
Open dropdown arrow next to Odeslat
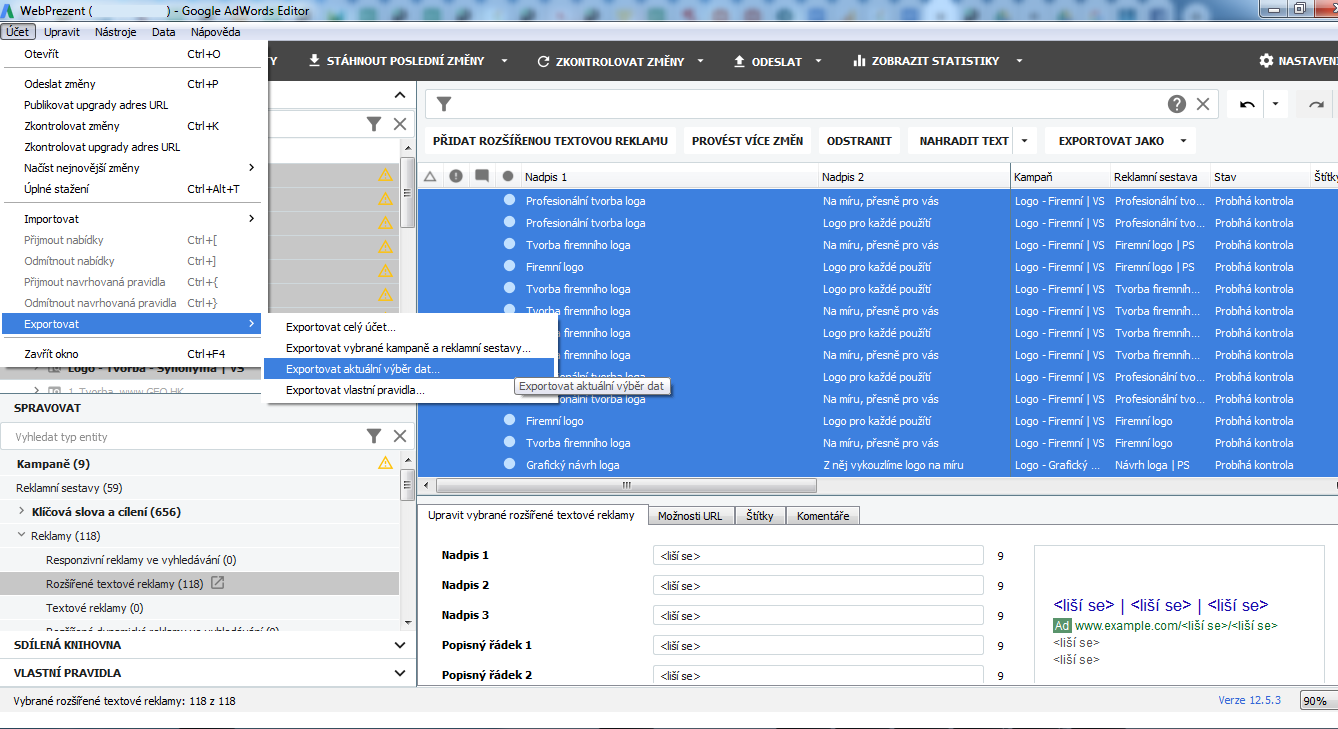[x=818, y=61]
